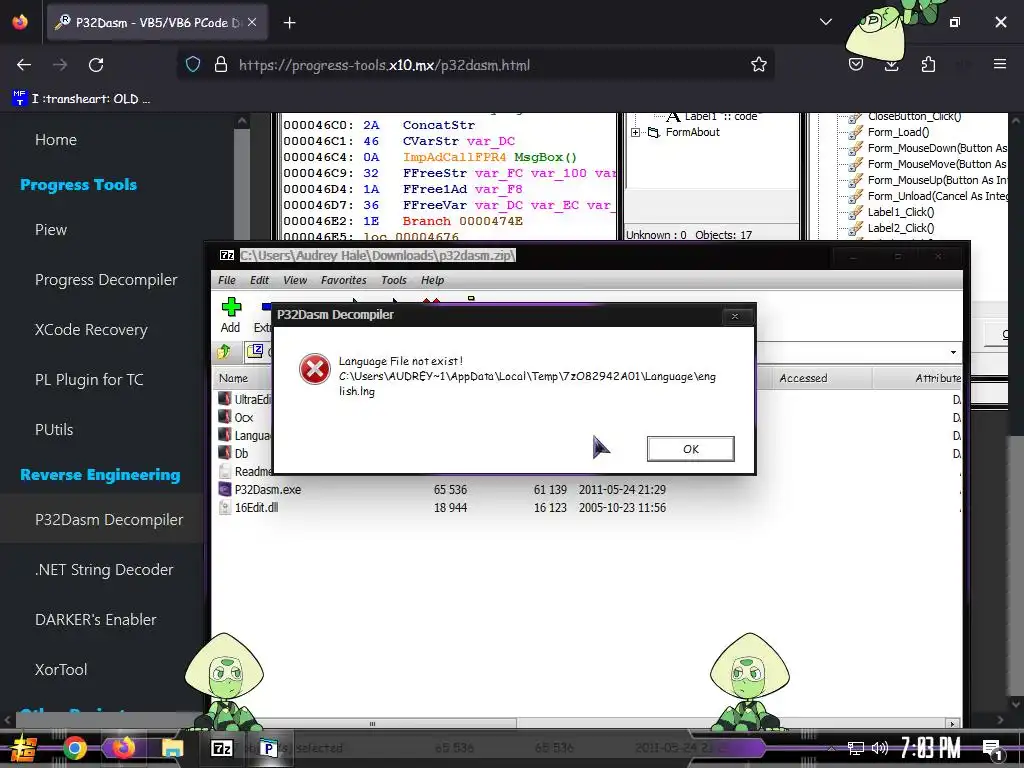Click OK in the P32Dasm error dialog

(x=690, y=449)
